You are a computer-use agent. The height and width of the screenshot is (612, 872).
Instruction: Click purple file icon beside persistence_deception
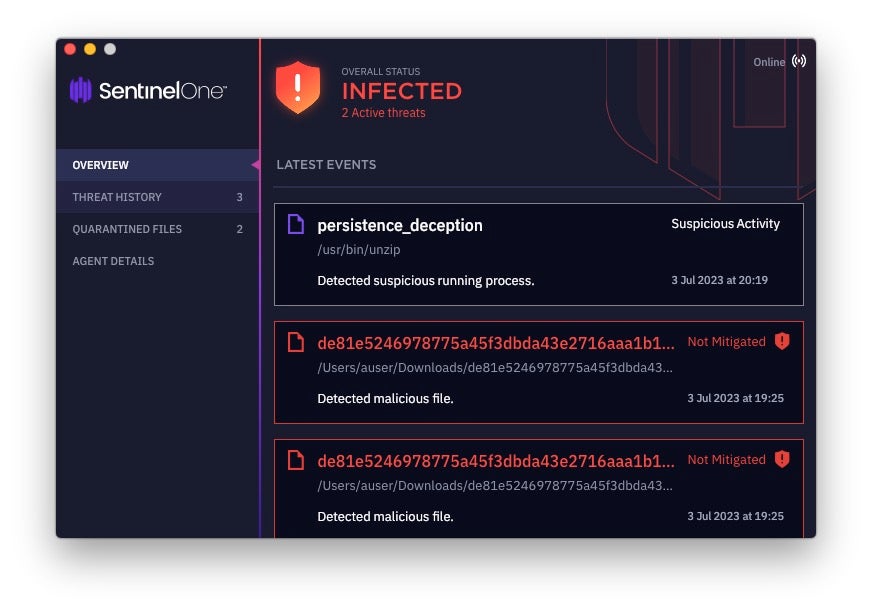(x=295, y=224)
